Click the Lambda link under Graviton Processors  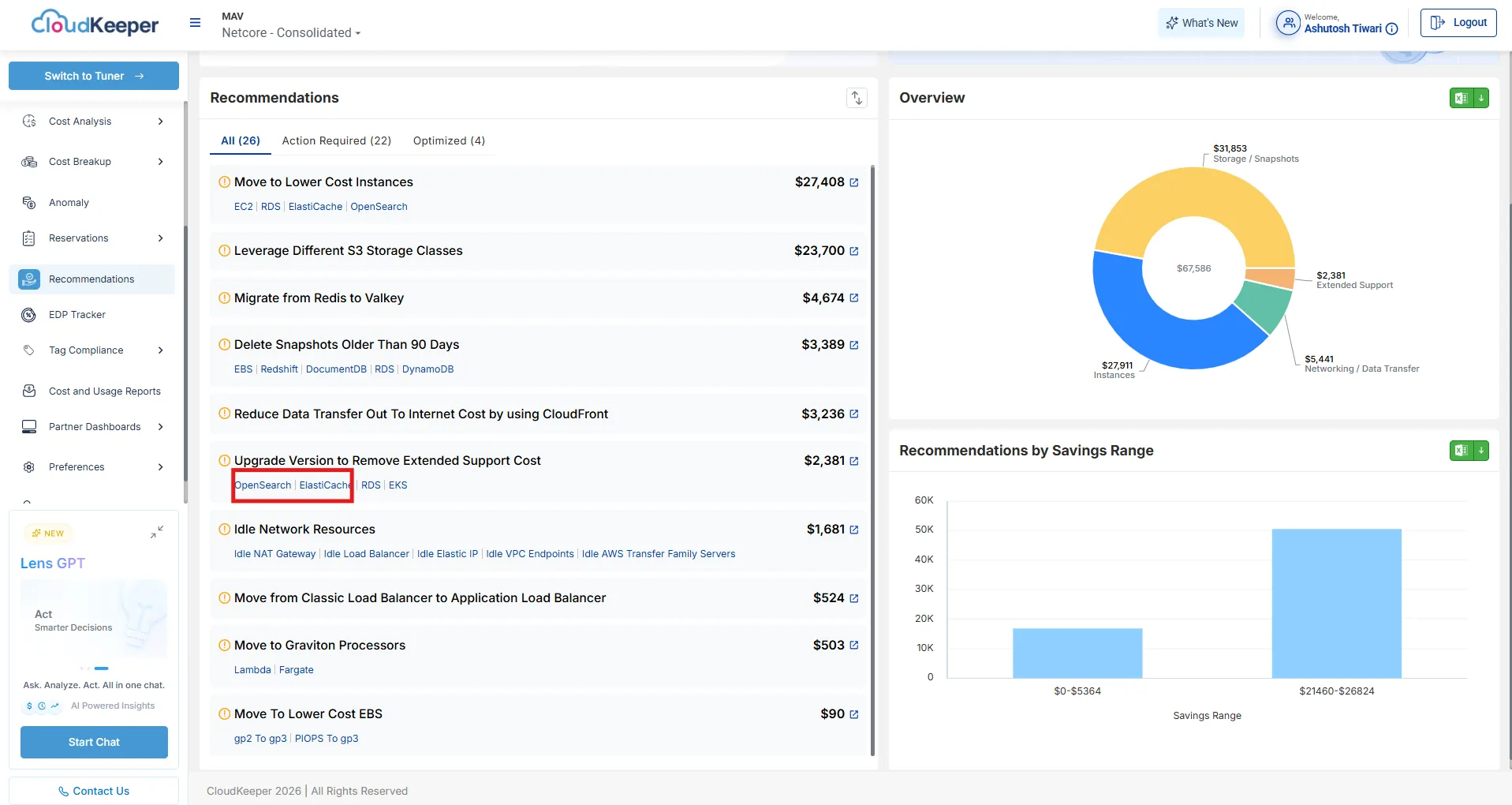[x=252, y=670]
